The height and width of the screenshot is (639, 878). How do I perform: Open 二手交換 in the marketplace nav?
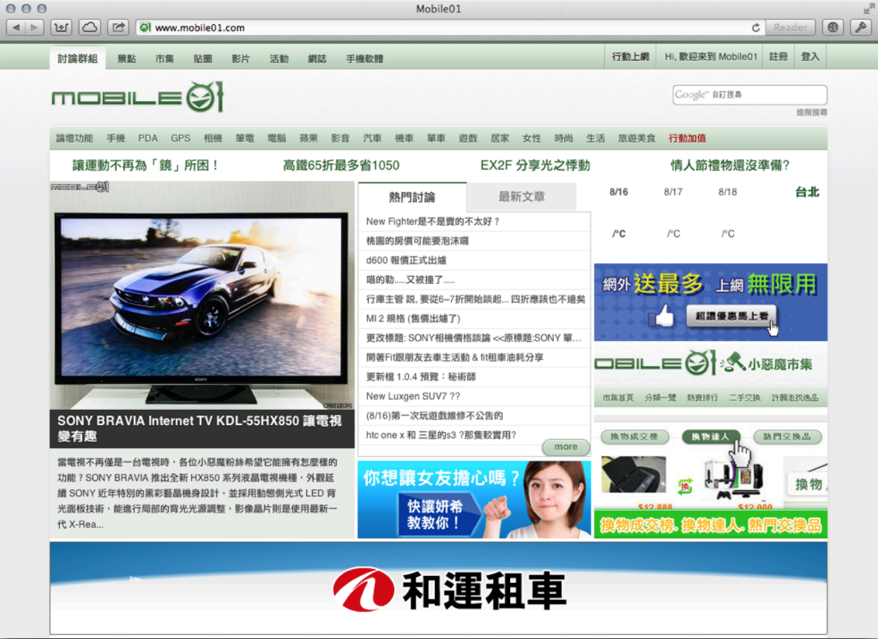(x=744, y=398)
